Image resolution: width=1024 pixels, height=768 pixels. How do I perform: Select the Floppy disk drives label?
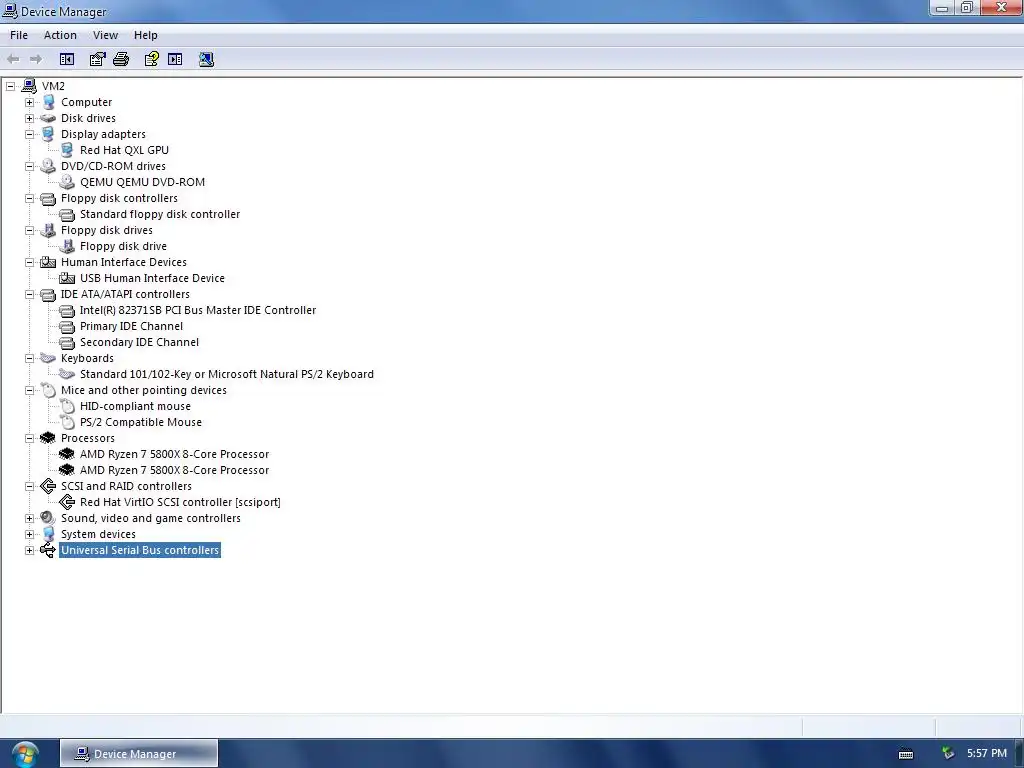106,231
